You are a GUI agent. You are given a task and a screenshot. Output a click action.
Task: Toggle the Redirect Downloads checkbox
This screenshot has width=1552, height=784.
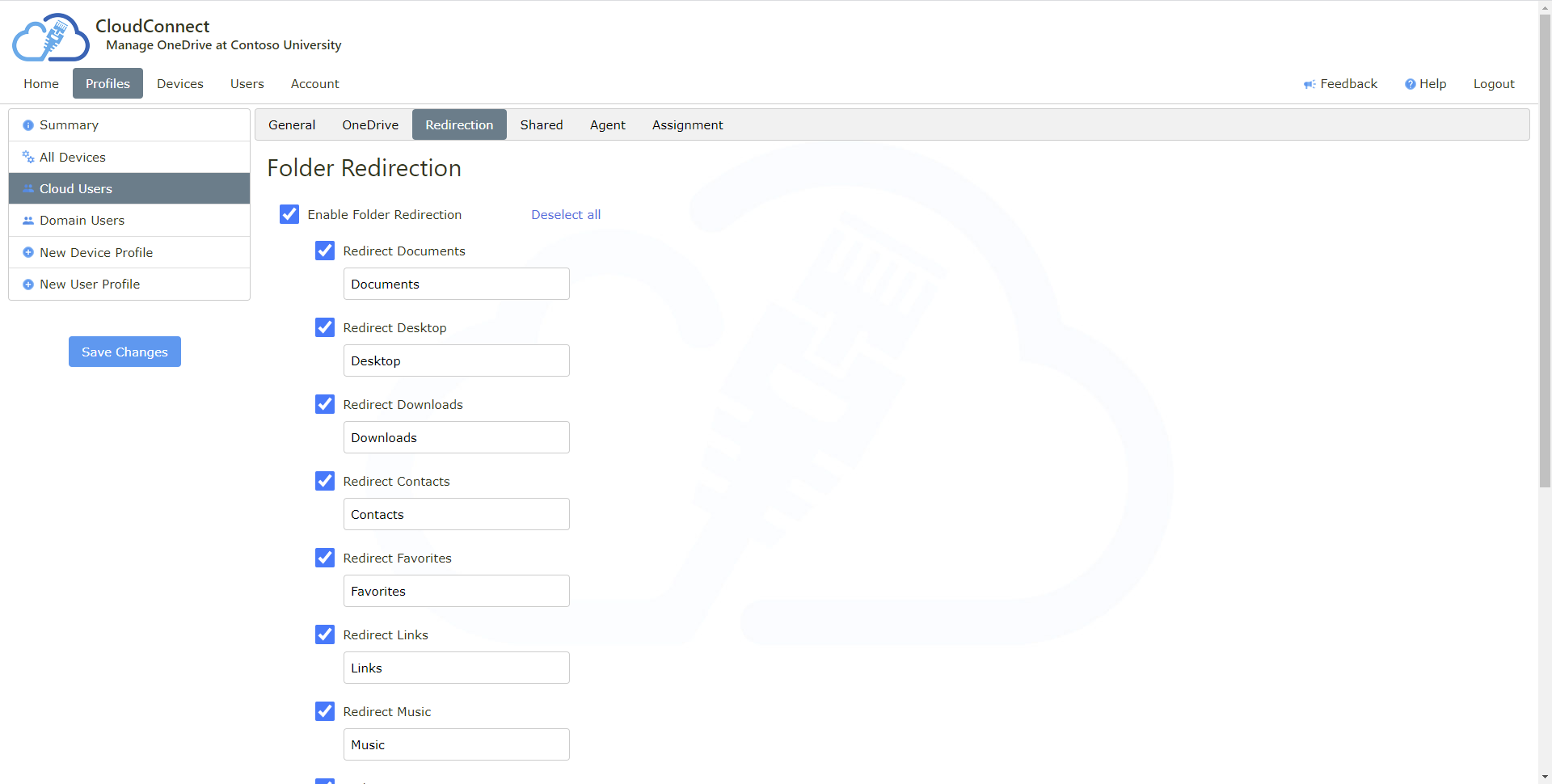325,404
